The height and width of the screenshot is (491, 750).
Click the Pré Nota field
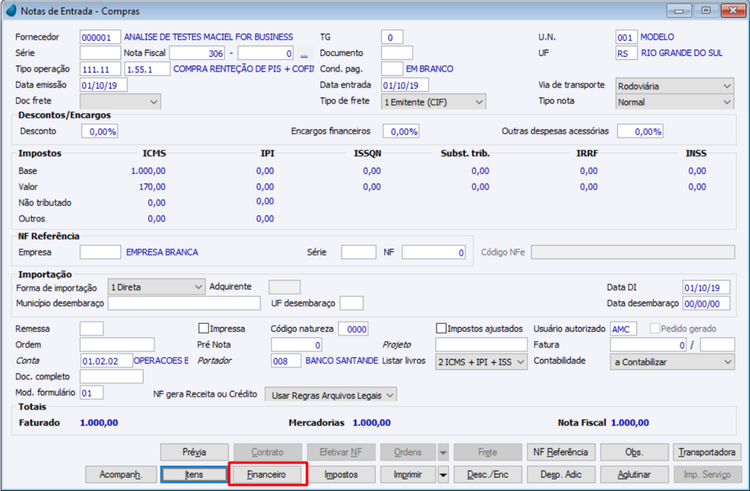point(297,345)
